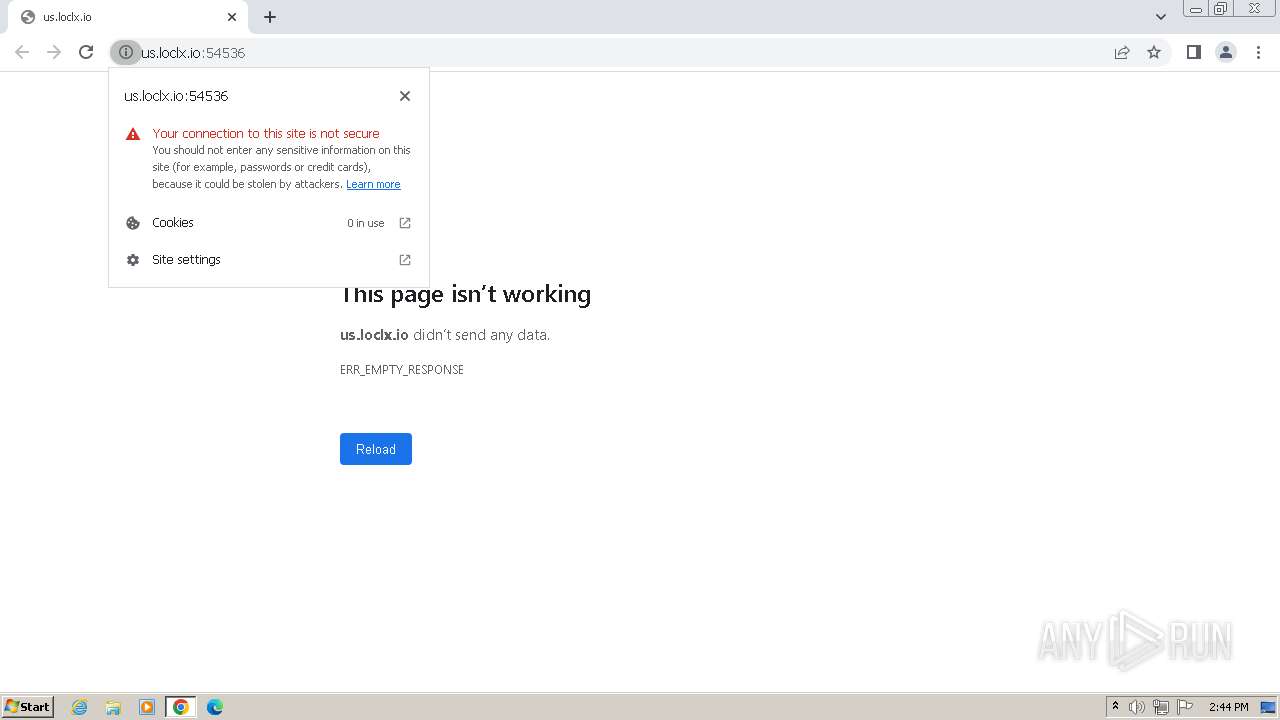Screen dimensions: 1280x720
Task: Open File Explorer from taskbar
Action: point(113,707)
